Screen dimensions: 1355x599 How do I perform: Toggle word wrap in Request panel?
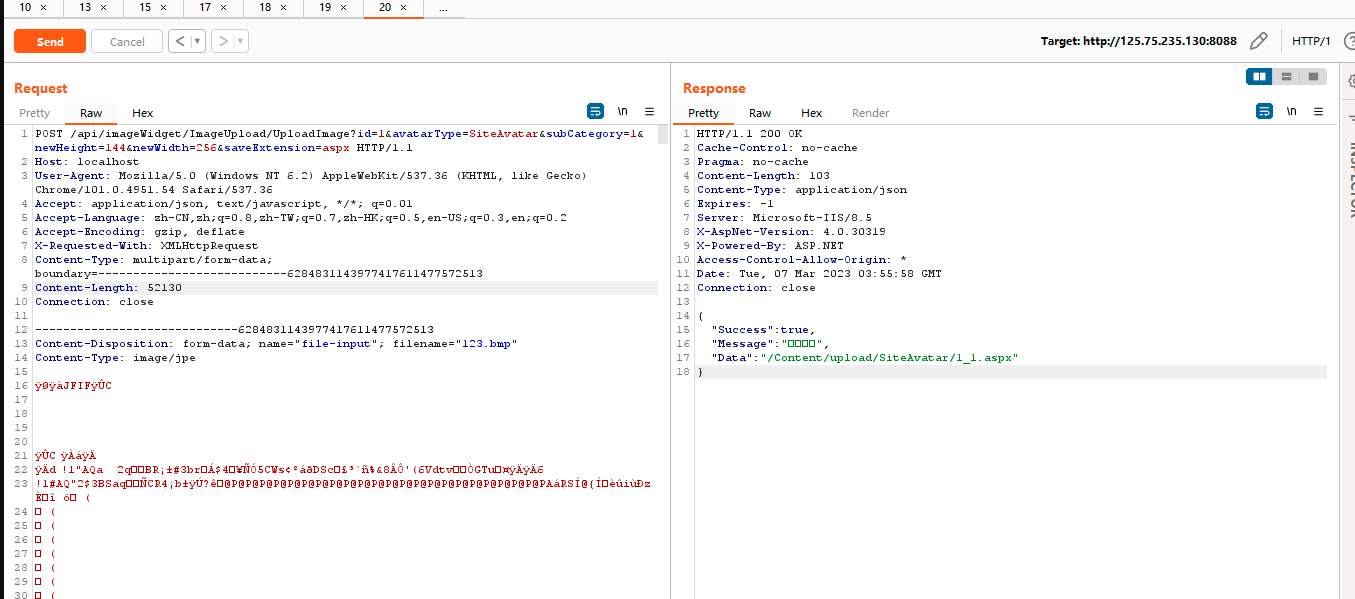click(595, 111)
